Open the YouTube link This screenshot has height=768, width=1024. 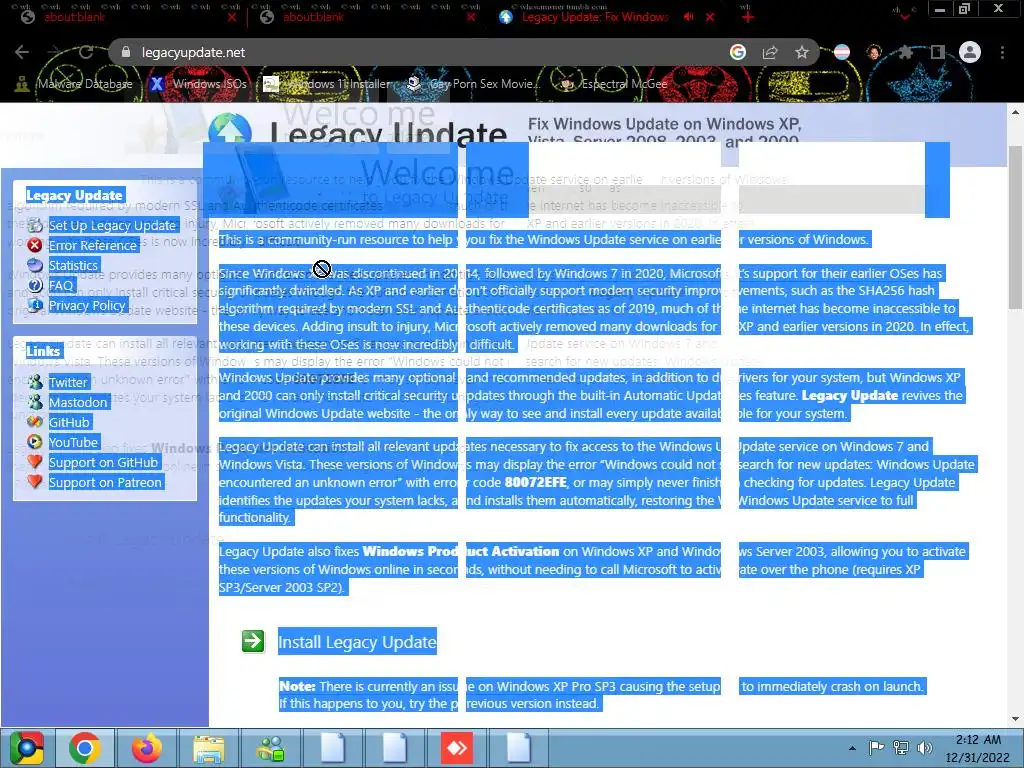point(73,443)
